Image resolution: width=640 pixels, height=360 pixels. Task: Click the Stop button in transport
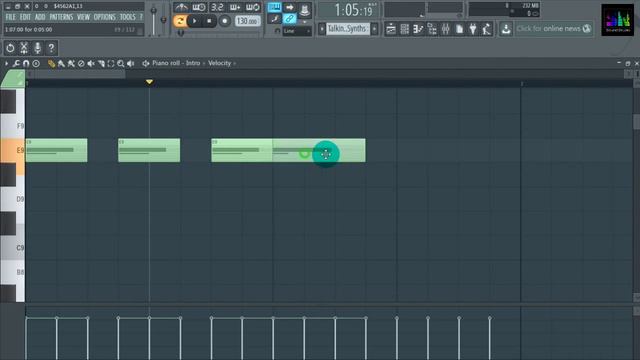(x=209, y=21)
